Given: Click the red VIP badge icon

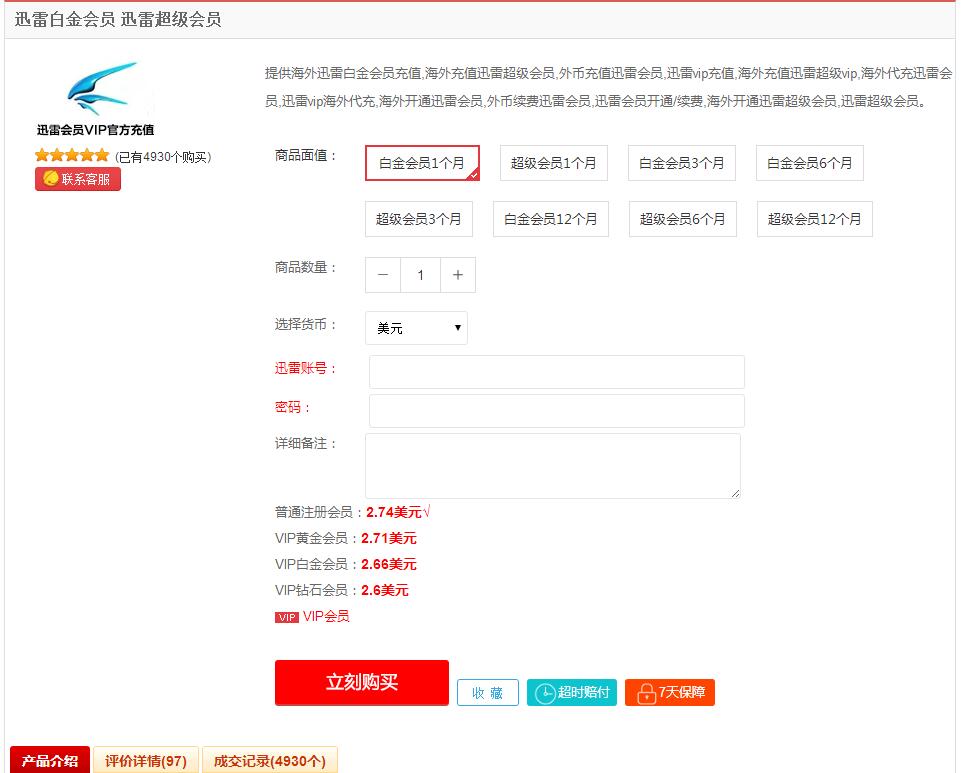Looking at the screenshot, I should [287, 617].
